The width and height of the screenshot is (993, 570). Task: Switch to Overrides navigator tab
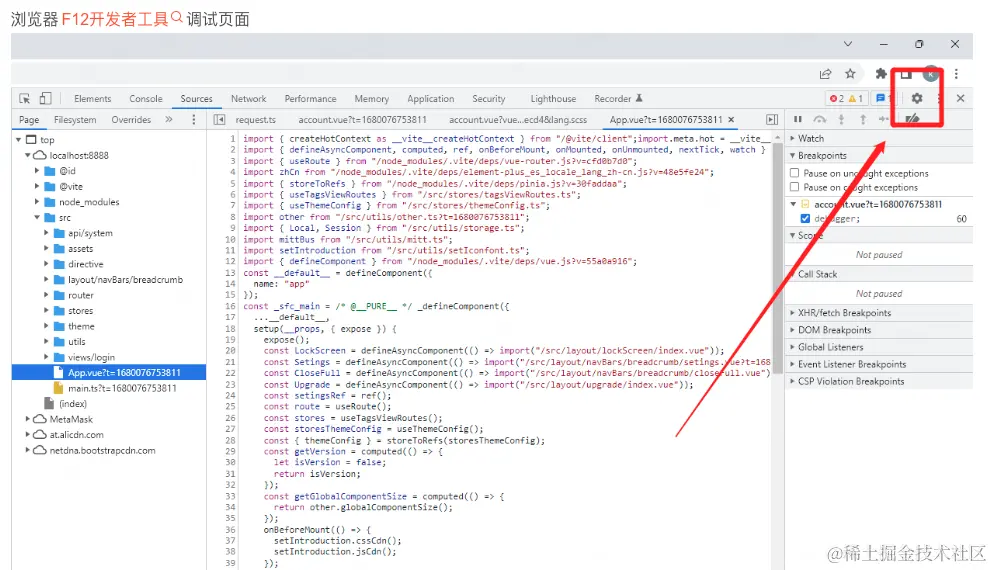tap(131, 120)
